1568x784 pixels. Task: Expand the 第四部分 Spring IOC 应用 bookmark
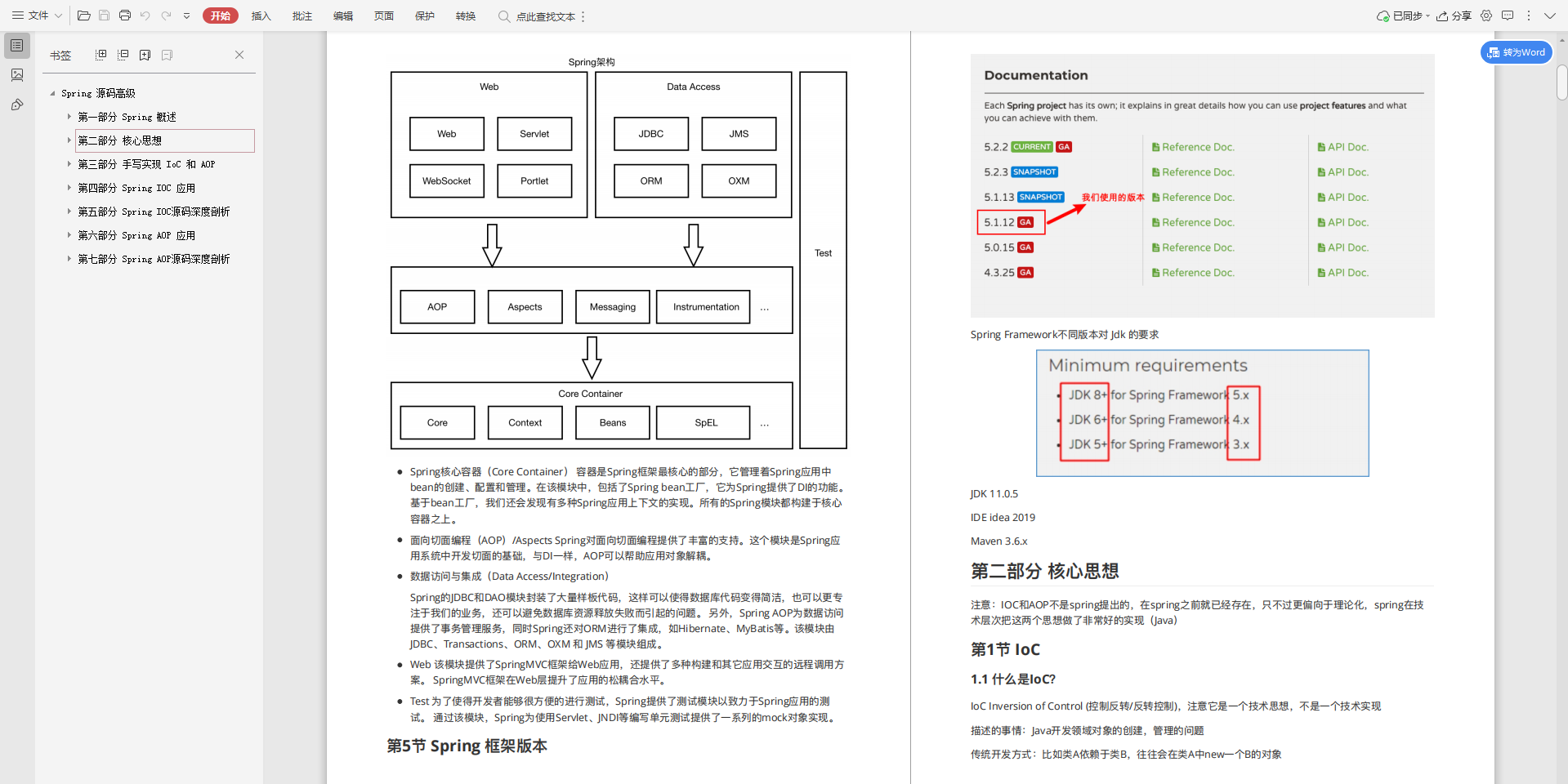(69, 188)
